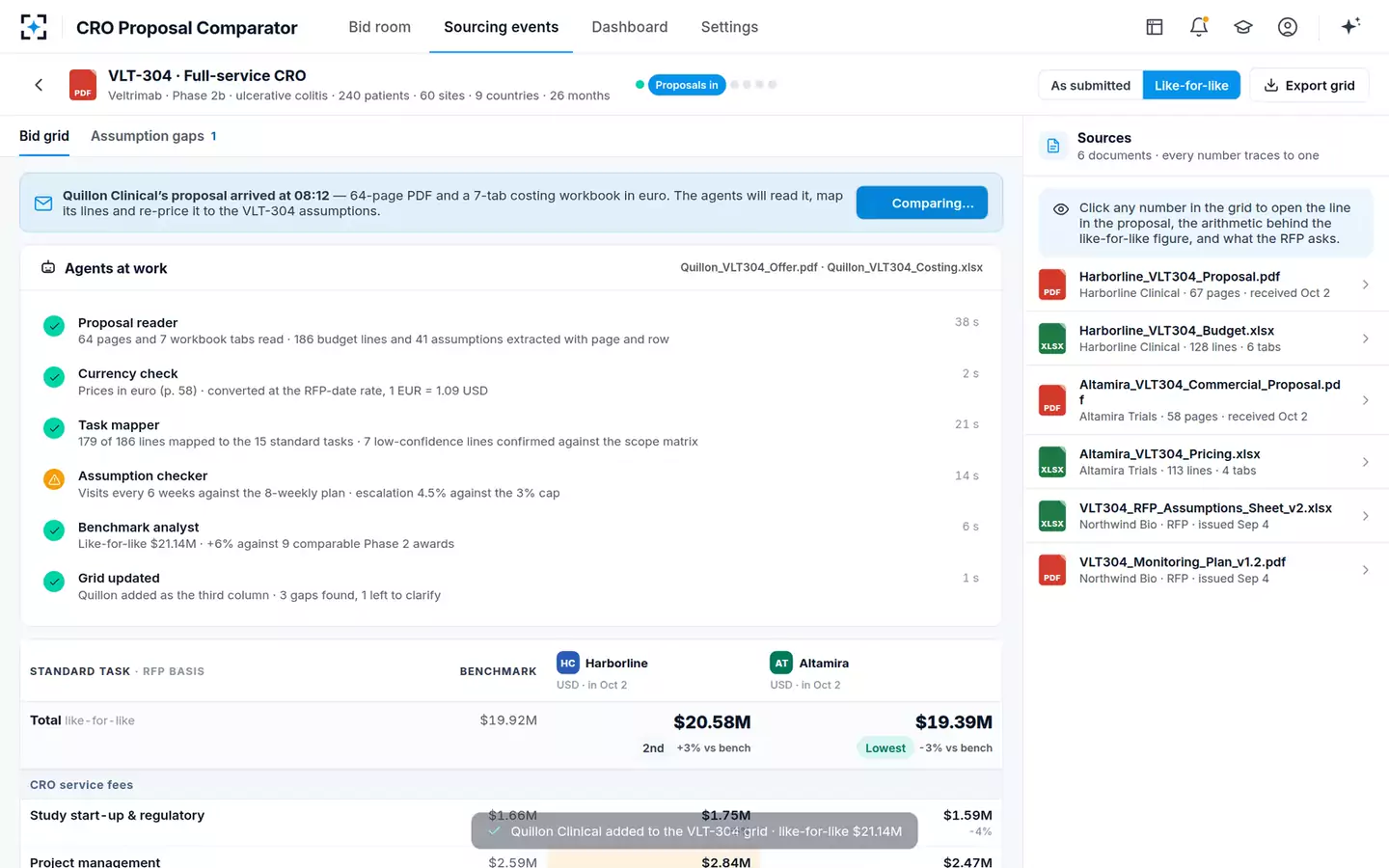Expand Altamira Commercial Proposal chevron

pos(1365,400)
